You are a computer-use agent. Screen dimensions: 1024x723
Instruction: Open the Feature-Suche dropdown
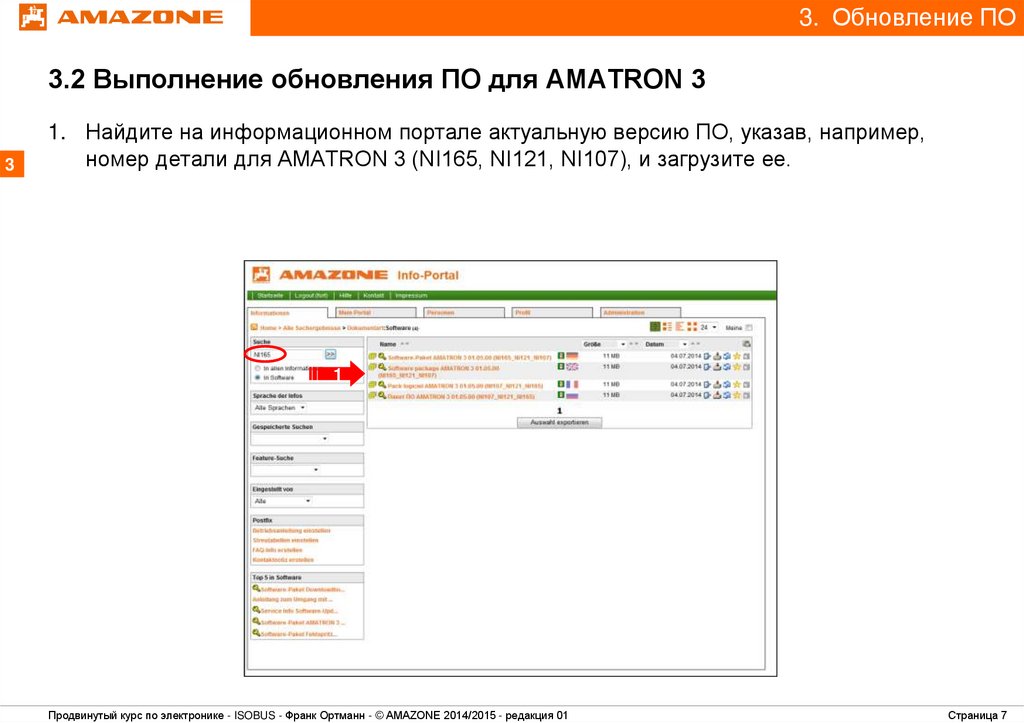pos(285,470)
